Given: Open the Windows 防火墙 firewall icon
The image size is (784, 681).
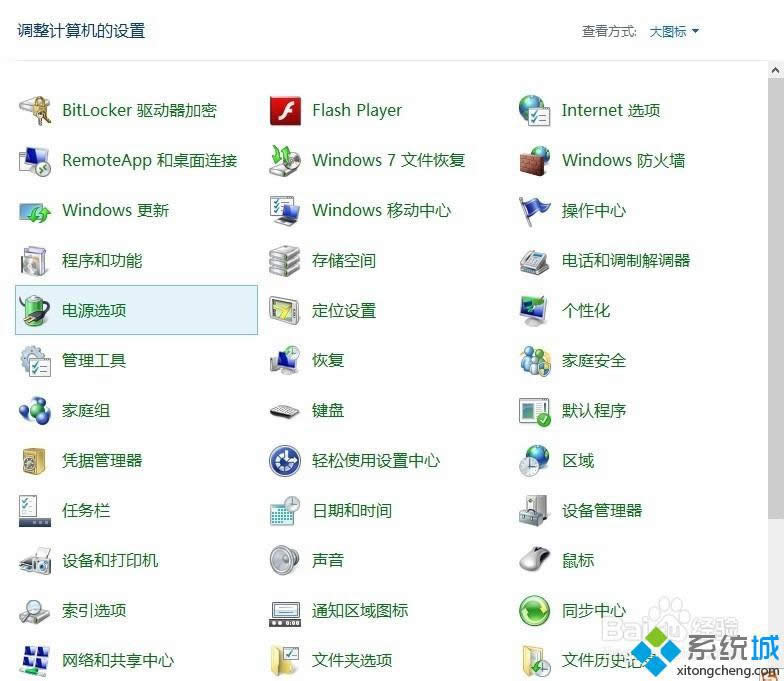Looking at the screenshot, I should (x=535, y=160).
